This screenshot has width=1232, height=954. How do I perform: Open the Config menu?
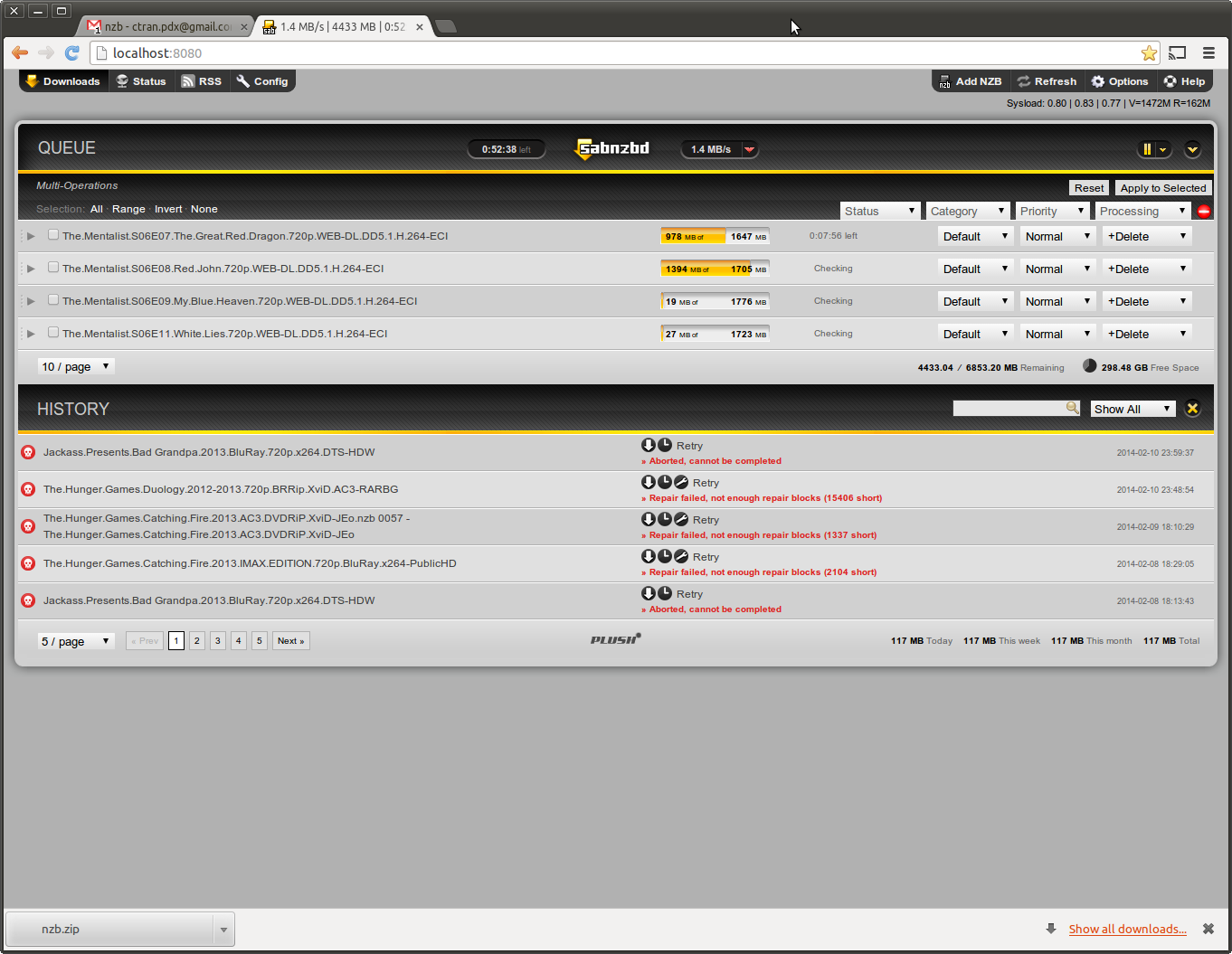coord(262,81)
